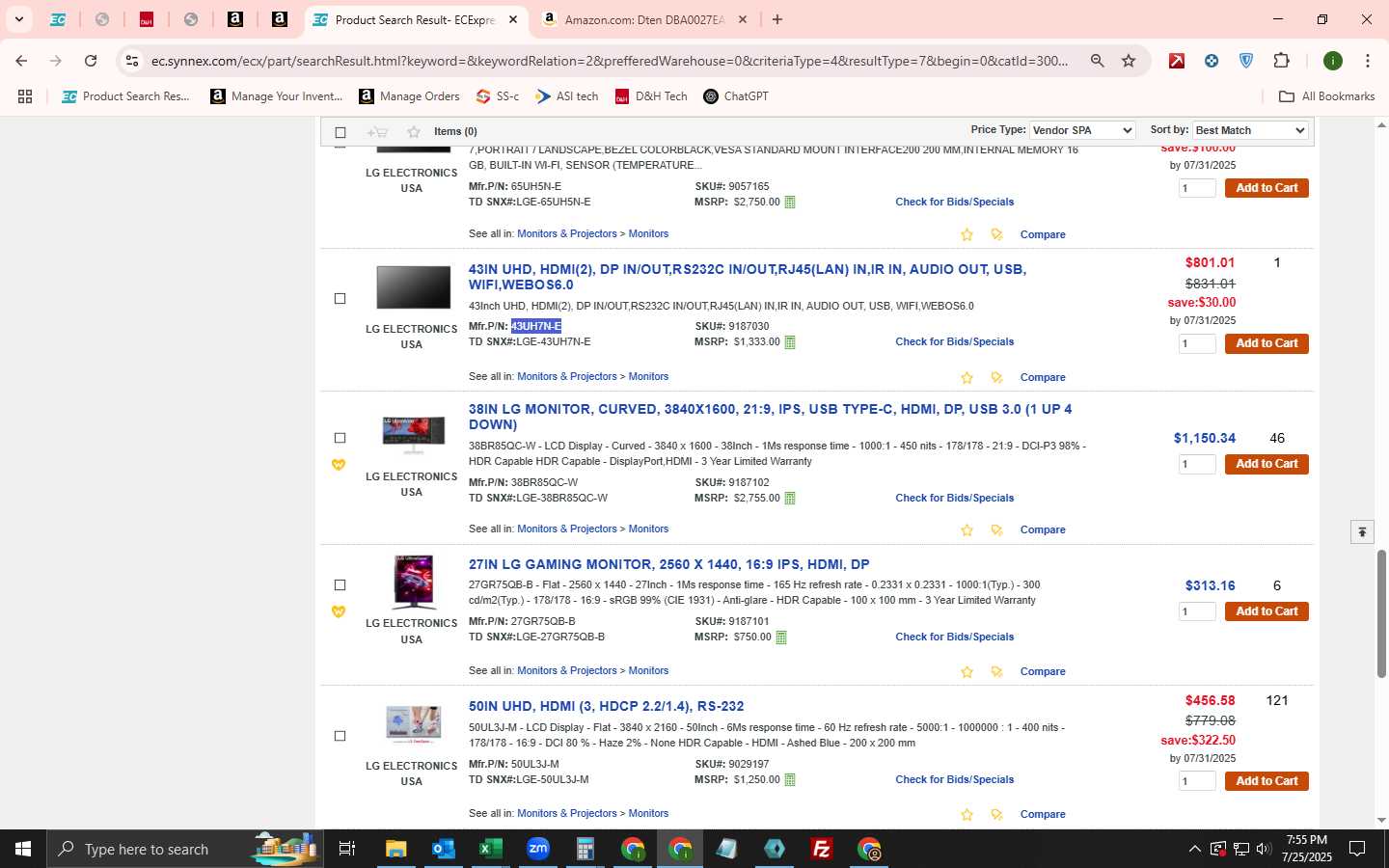Reload the page with the refresh button
This screenshot has height=868, width=1389.
point(91,61)
